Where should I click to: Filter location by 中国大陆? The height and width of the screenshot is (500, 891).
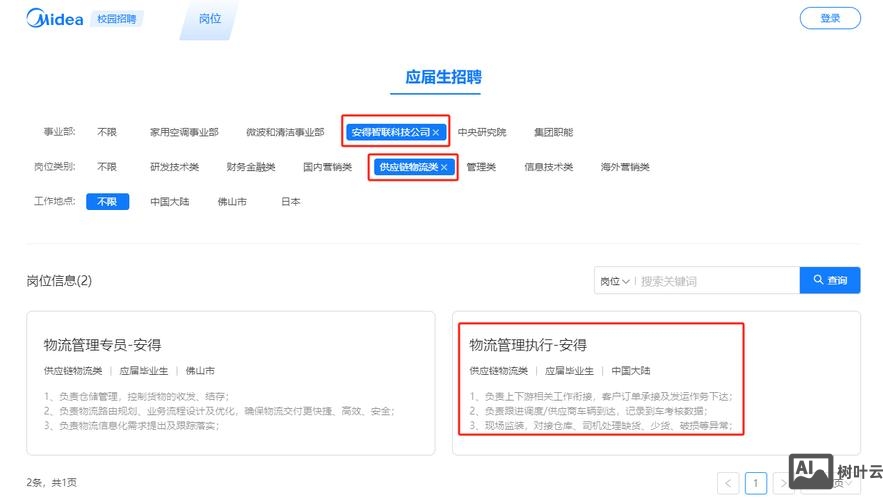click(169, 202)
